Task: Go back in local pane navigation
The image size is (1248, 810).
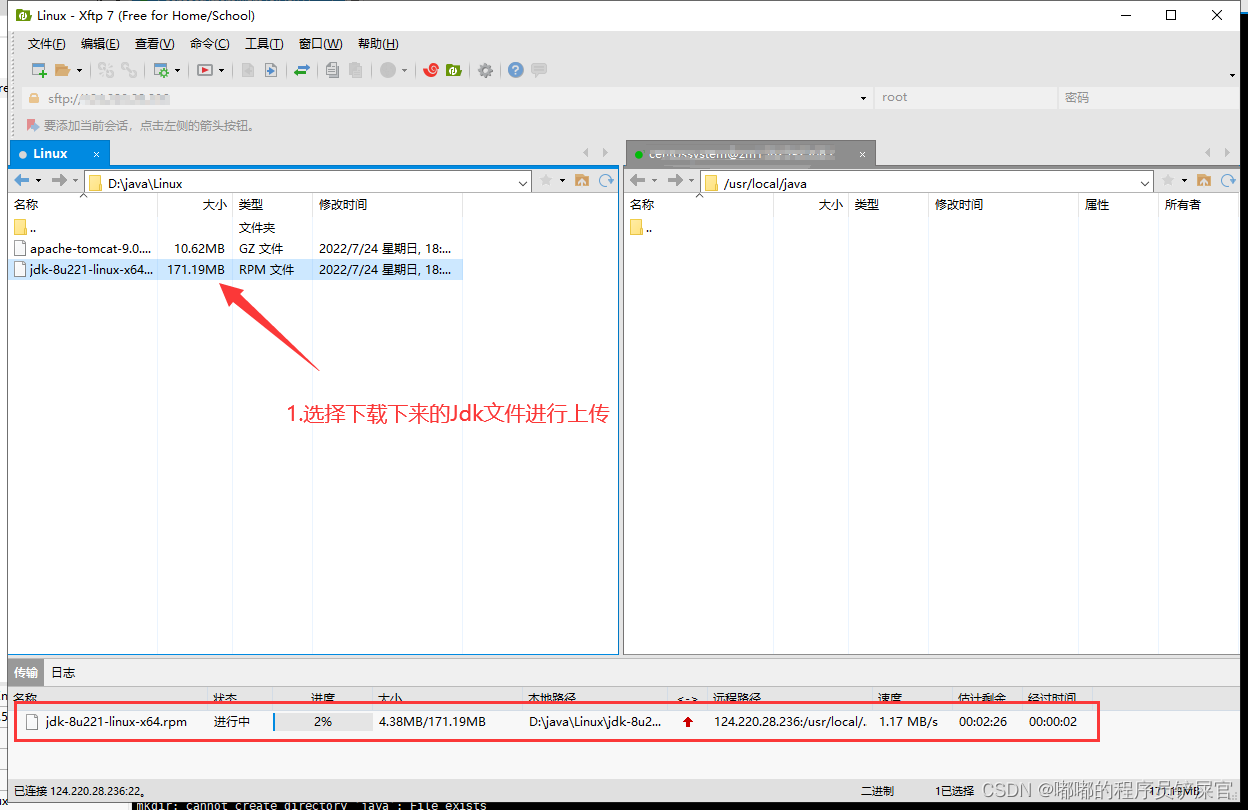Action: [x=21, y=181]
